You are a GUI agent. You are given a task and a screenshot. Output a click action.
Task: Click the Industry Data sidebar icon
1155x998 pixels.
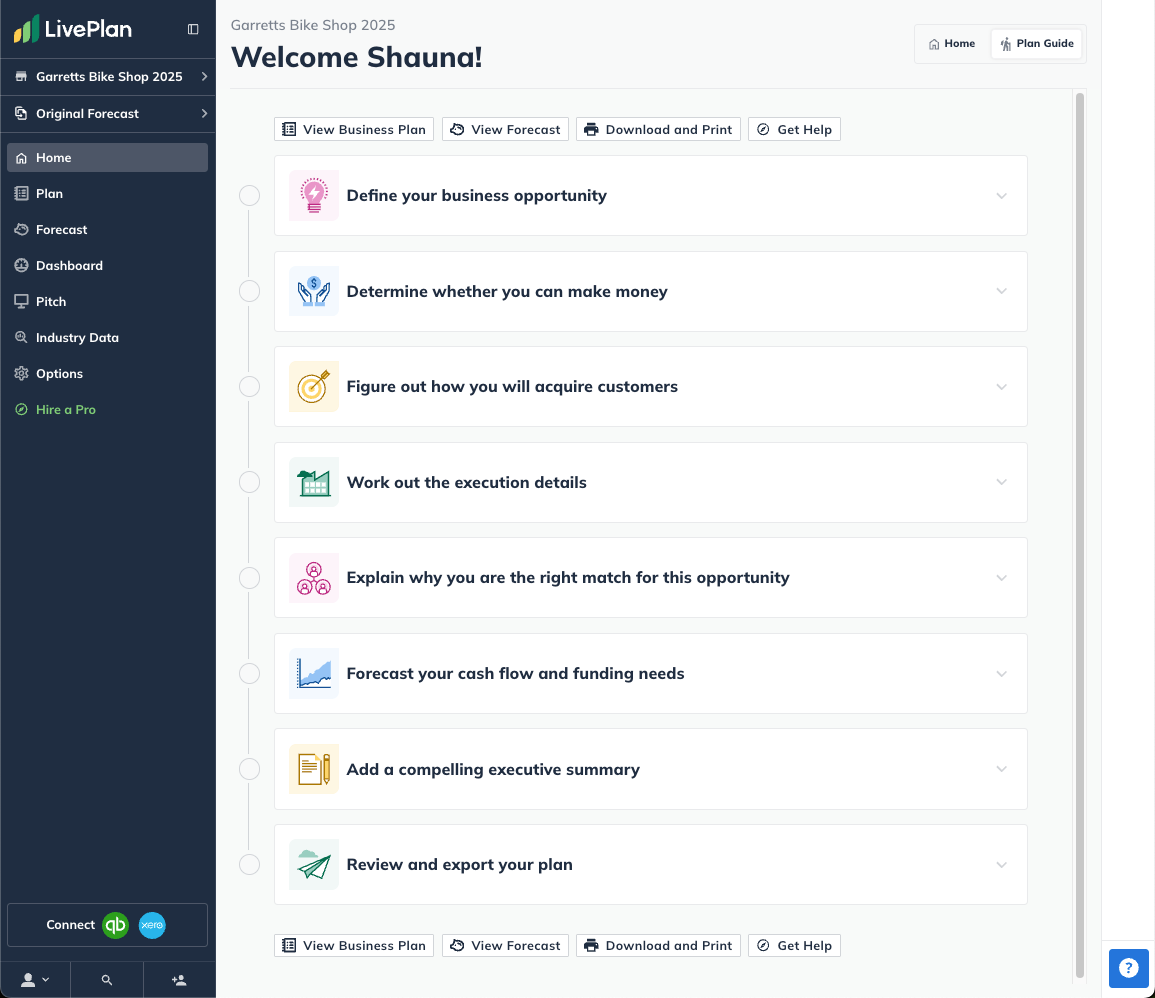coord(21,337)
